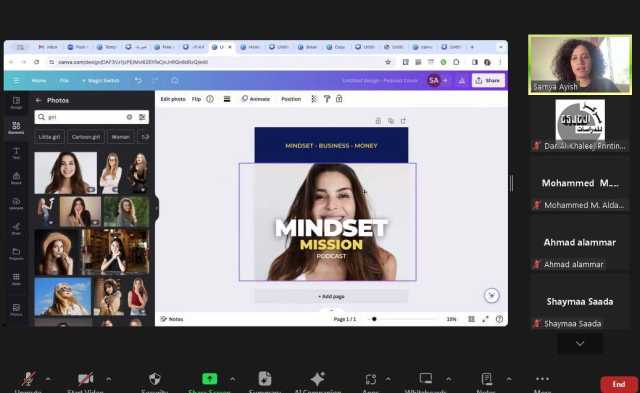Open Brand tab in Canva sidebar
Image resolution: width=640 pixels, height=393 pixels.
16,178
